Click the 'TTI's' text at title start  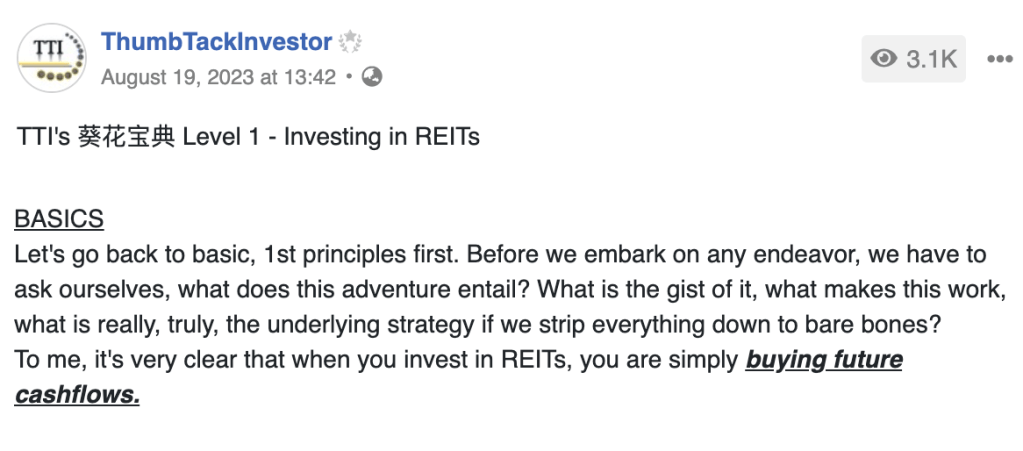[43, 137]
